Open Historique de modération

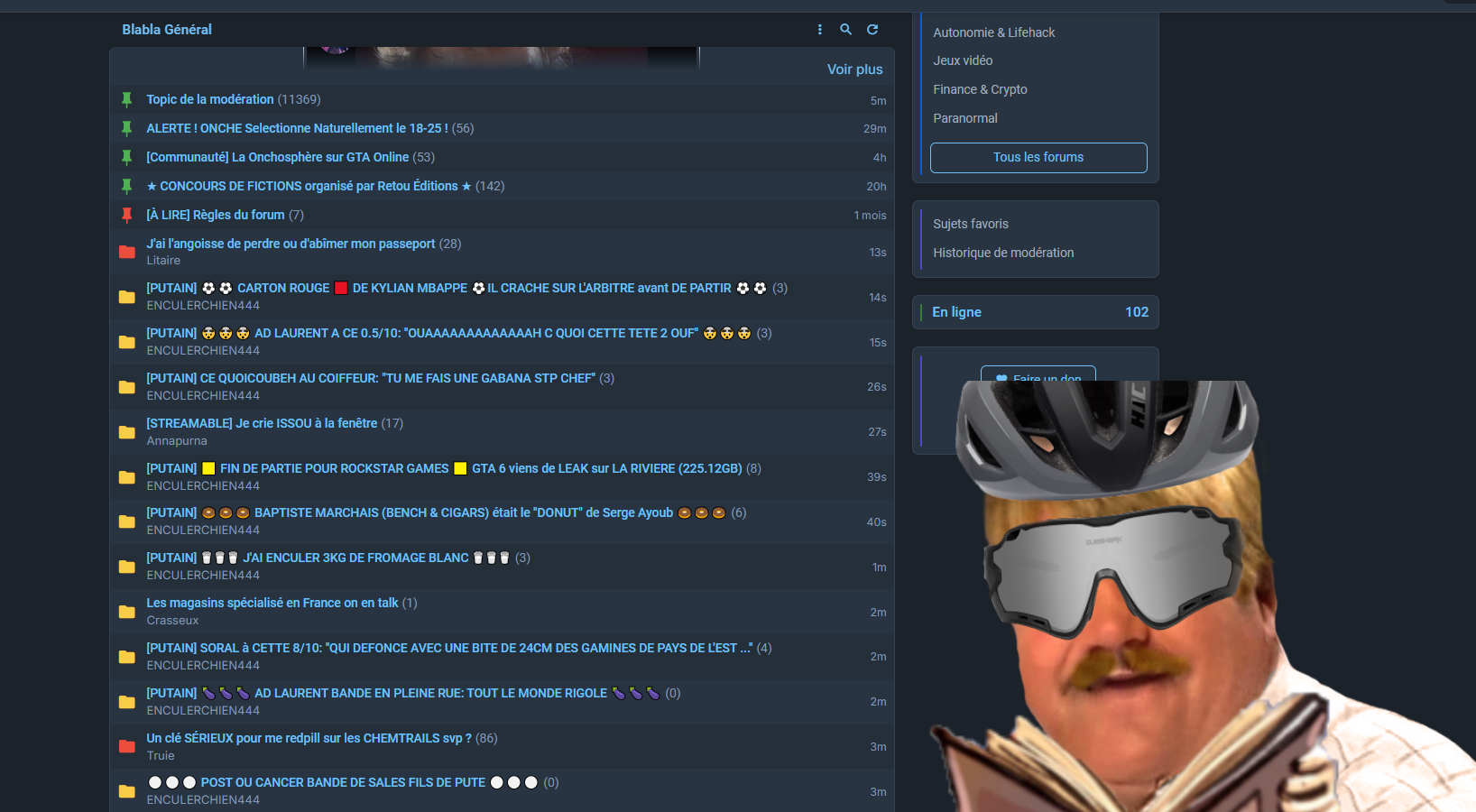pos(1003,253)
